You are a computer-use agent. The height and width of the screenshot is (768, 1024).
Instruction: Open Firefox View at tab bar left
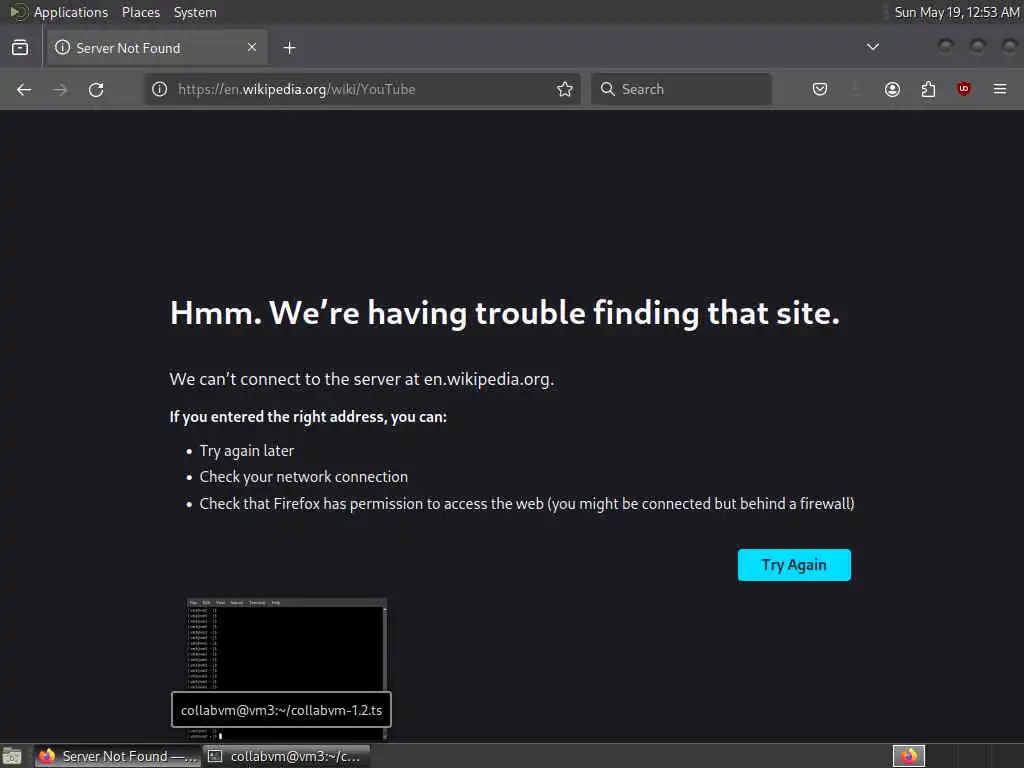[x=20, y=48]
